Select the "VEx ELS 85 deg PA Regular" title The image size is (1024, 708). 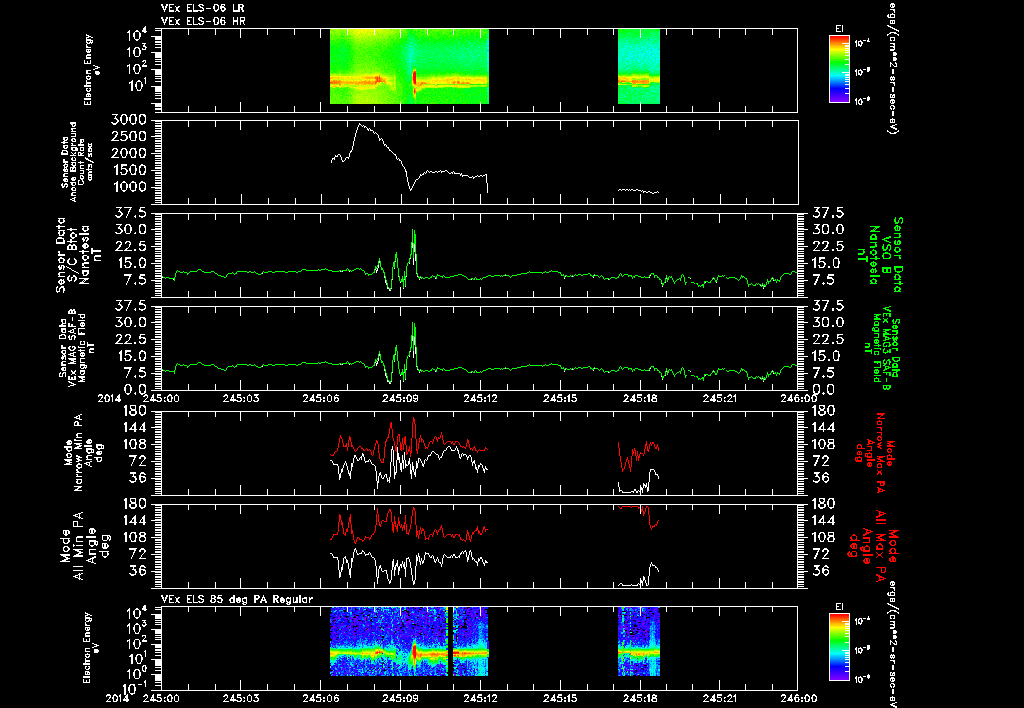point(237,599)
